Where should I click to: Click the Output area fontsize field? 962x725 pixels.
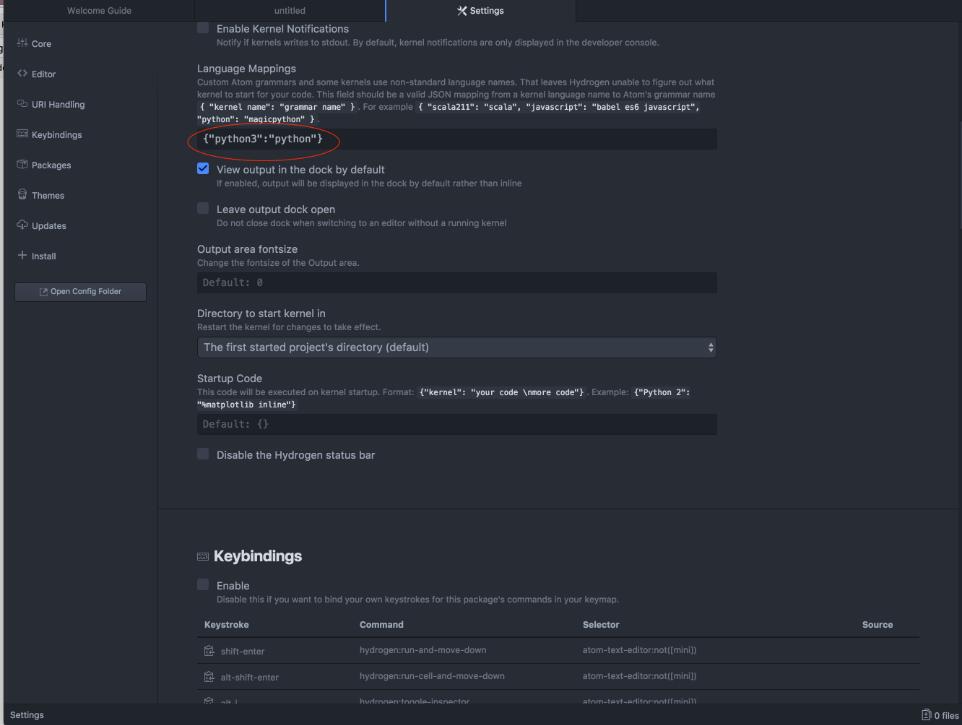point(457,283)
